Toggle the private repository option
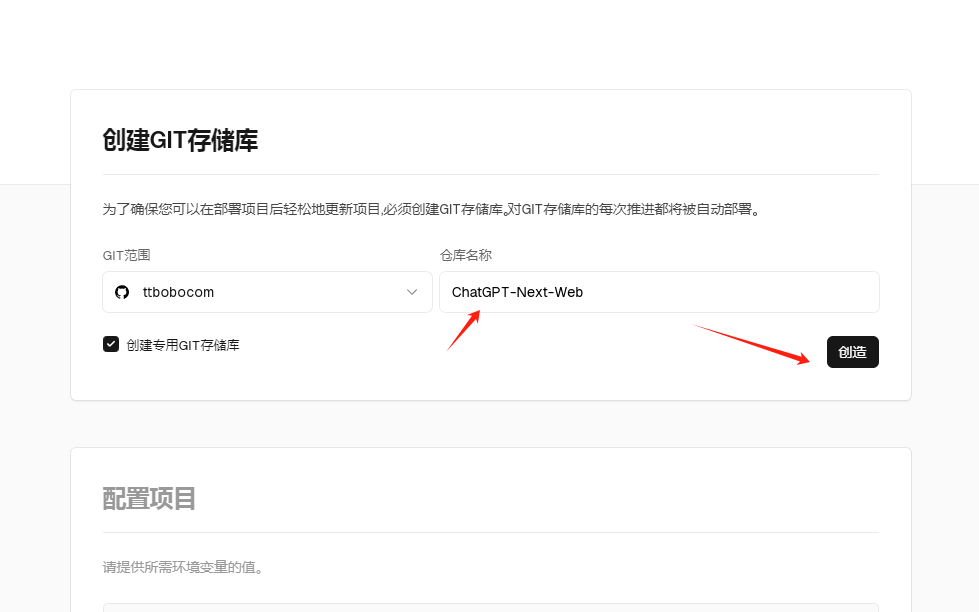 tap(110, 345)
